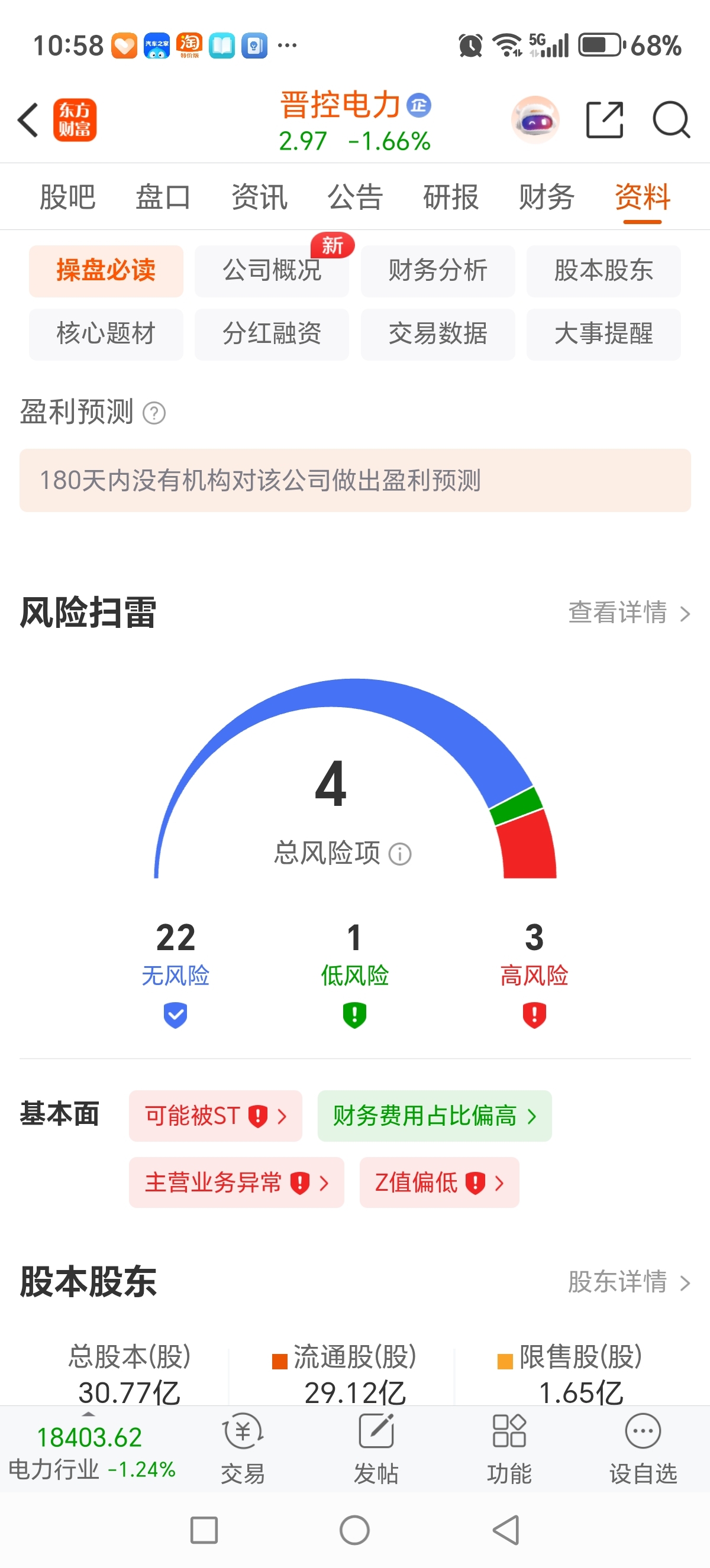This screenshot has height=1568, width=710.
Task: Tap the share icon in header
Action: 604,120
